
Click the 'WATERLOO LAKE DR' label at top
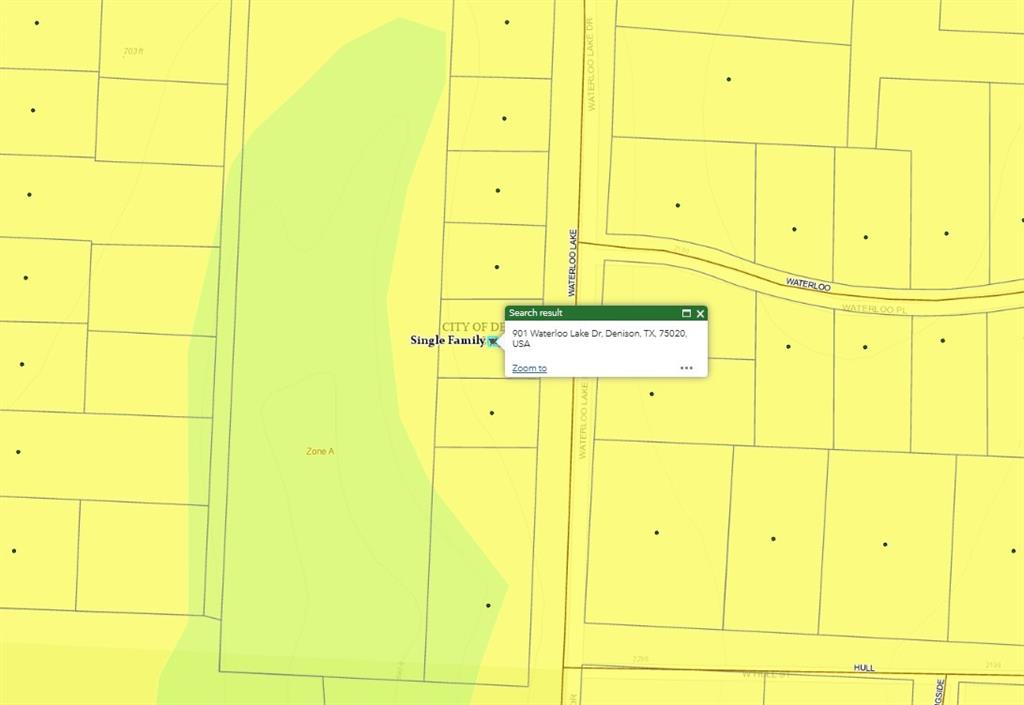click(591, 62)
